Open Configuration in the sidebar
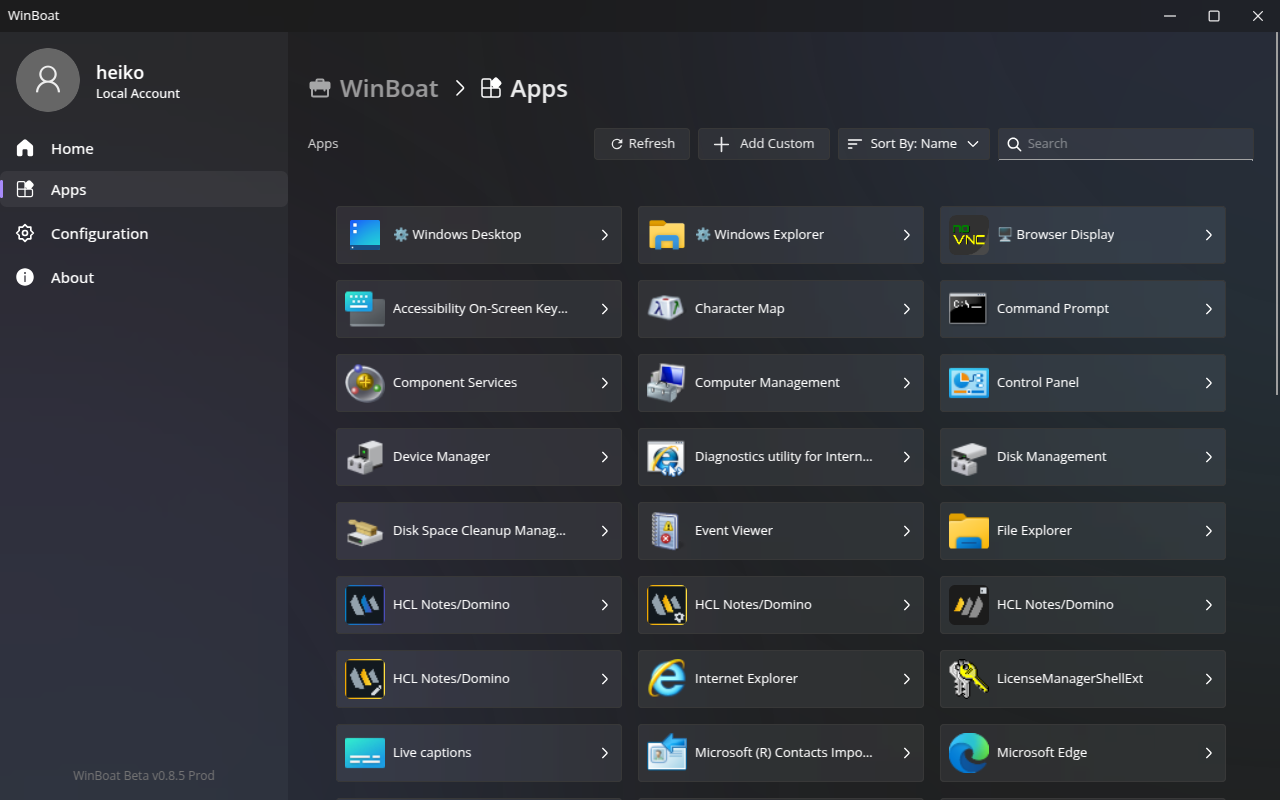1280x800 pixels. [x=144, y=234]
